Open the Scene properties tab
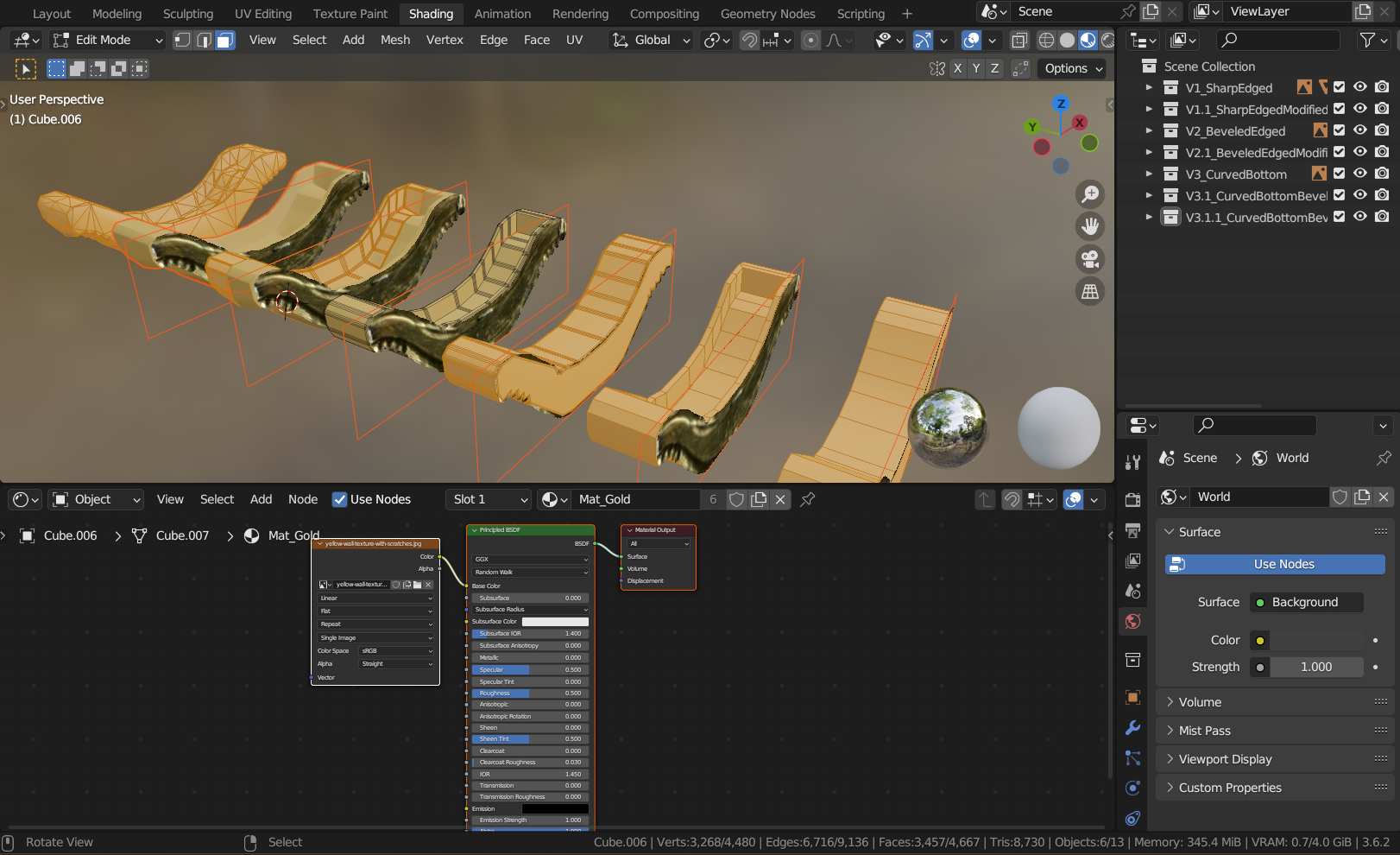Image resolution: width=1400 pixels, height=855 pixels. pyautogui.click(x=1133, y=591)
